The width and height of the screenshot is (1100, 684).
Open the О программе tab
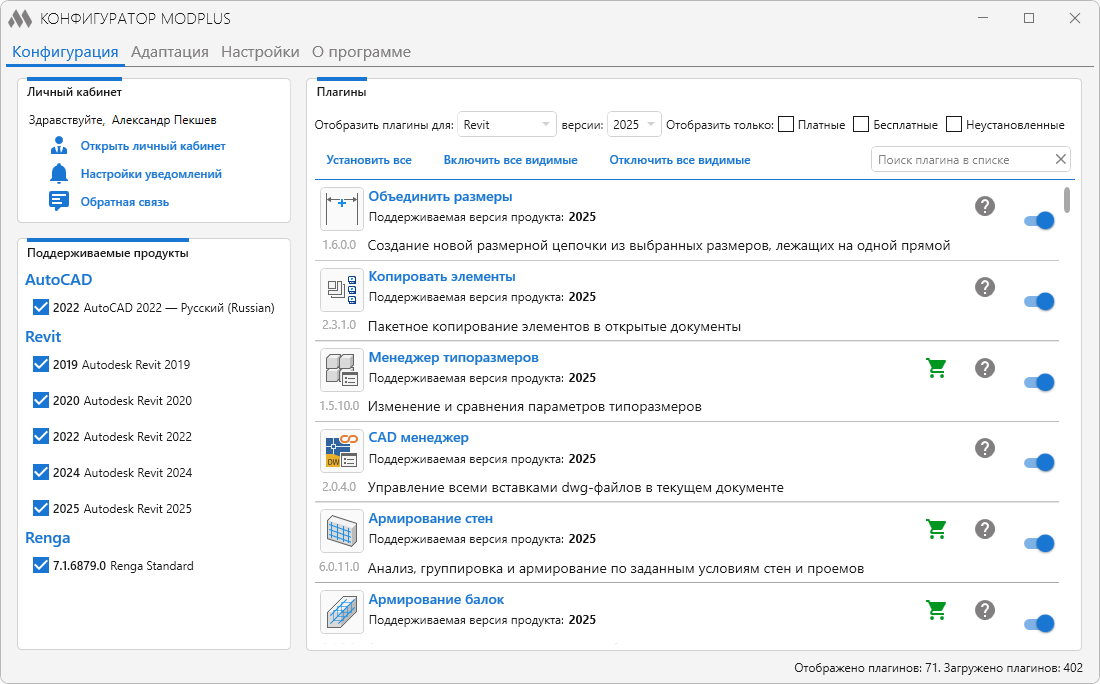(x=361, y=52)
